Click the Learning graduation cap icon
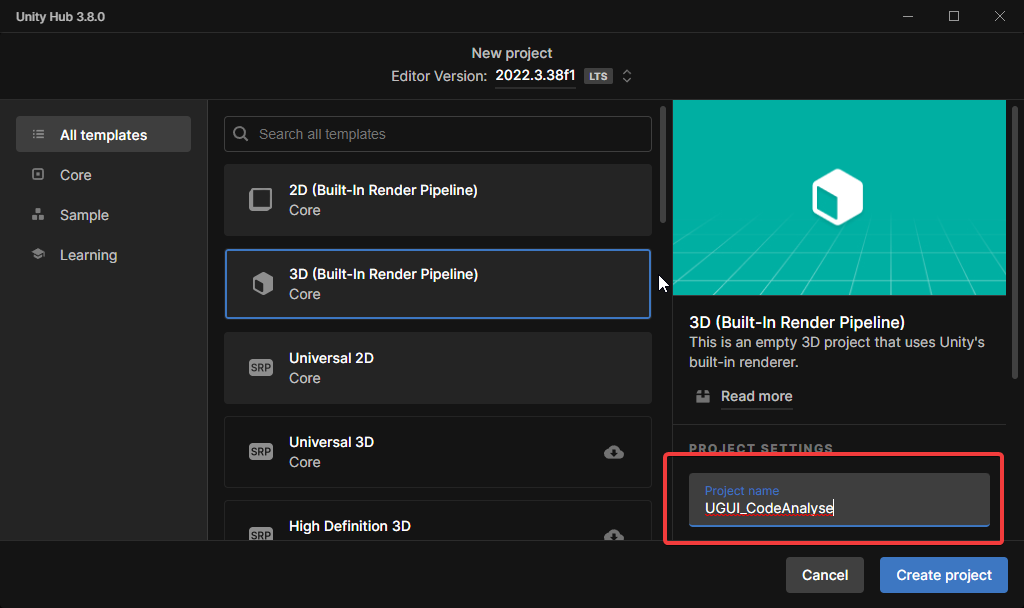Image resolution: width=1024 pixels, height=608 pixels. pyautogui.click(x=39, y=254)
